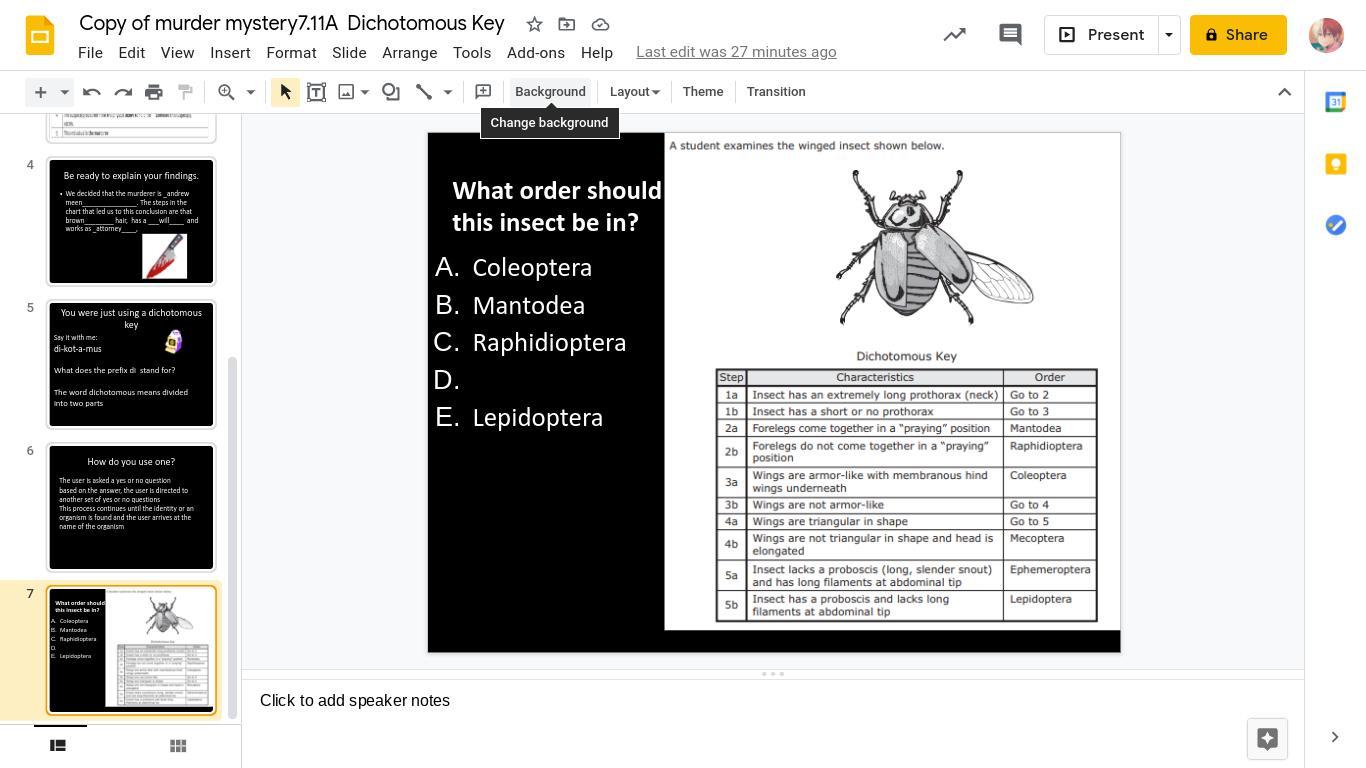Click the speaker notes field
Viewport: 1366px width, 768px height.
click(x=772, y=701)
